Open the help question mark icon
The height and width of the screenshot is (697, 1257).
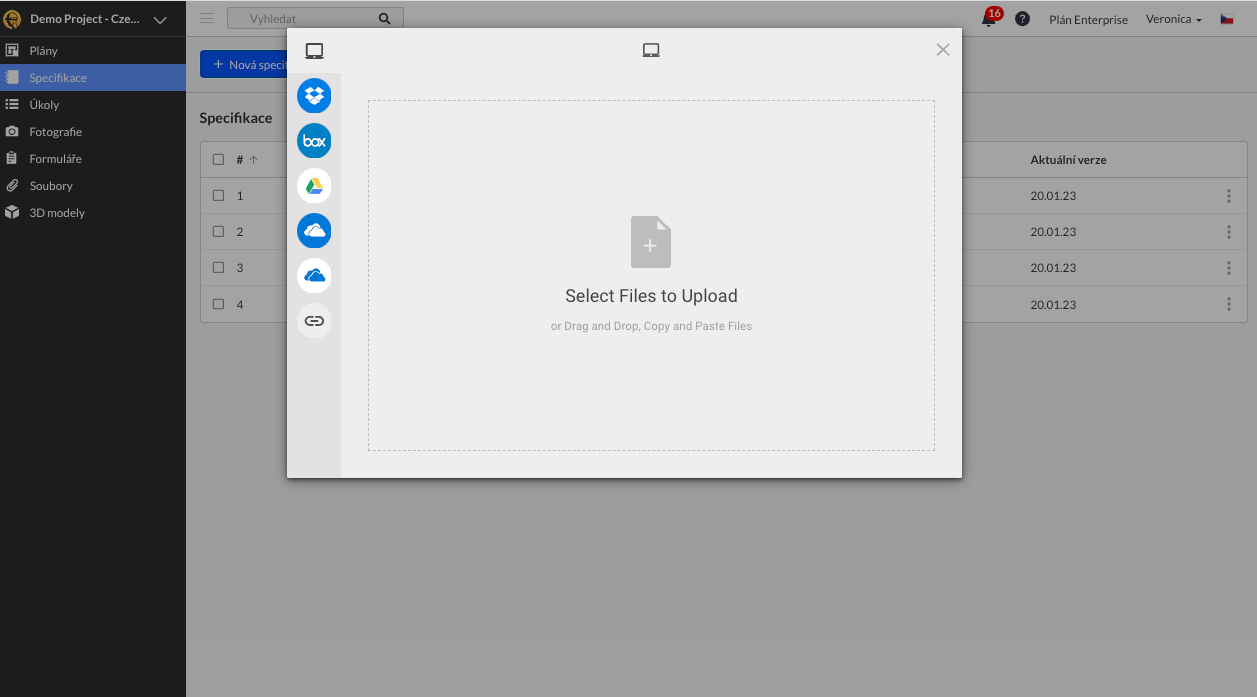pos(1022,19)
